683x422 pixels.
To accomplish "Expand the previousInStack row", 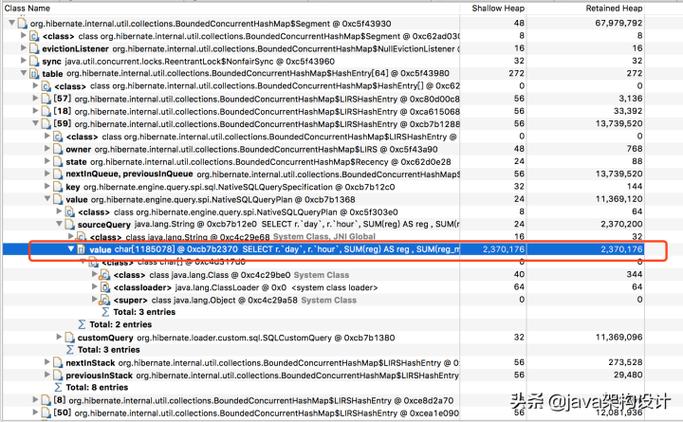I will (47, 375).
